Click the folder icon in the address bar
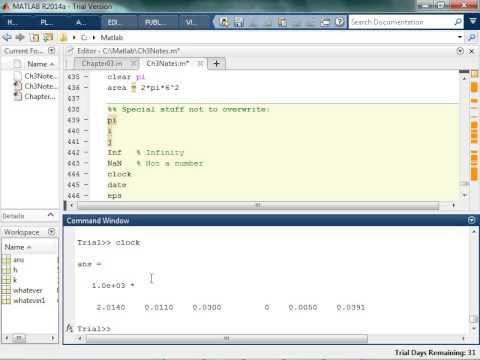The image size is (480, 360). click(x=63, y=37)
